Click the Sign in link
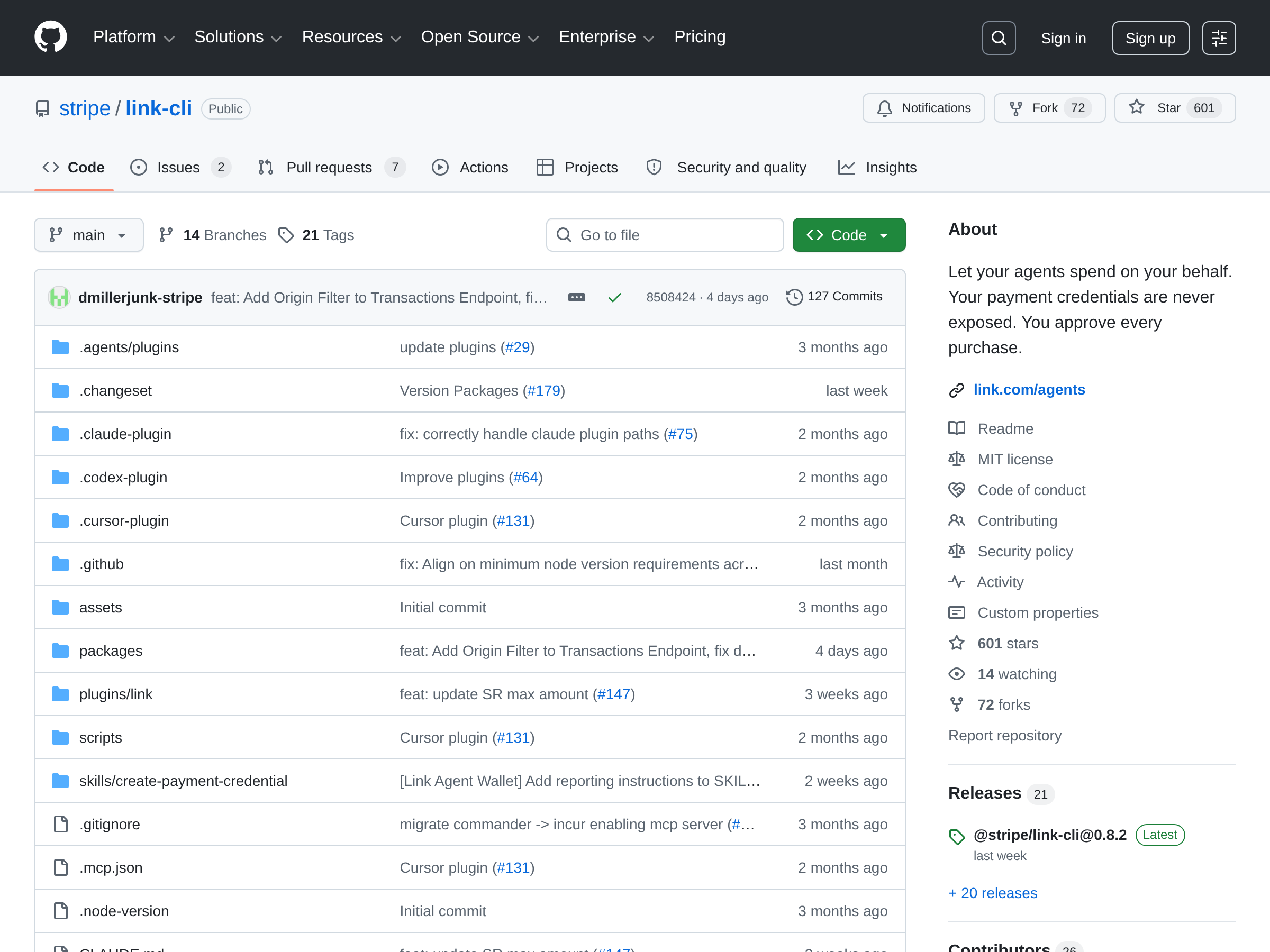This screenshot has width=1270, height=952. click(x=1063, y=39)
